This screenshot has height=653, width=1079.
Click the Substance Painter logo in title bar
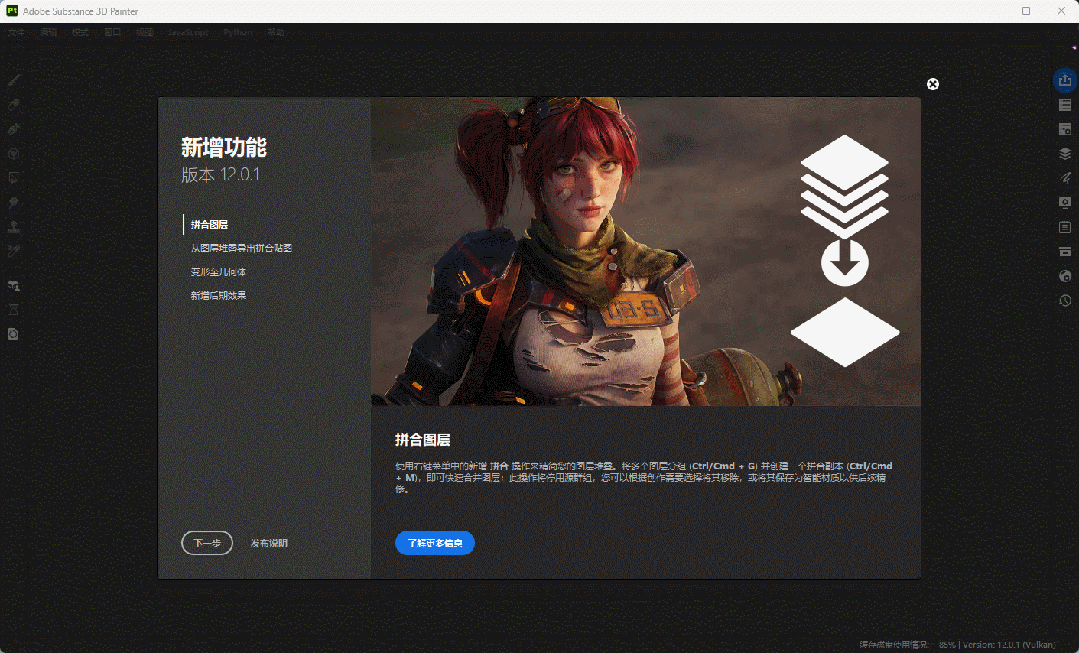coord(12,11)
